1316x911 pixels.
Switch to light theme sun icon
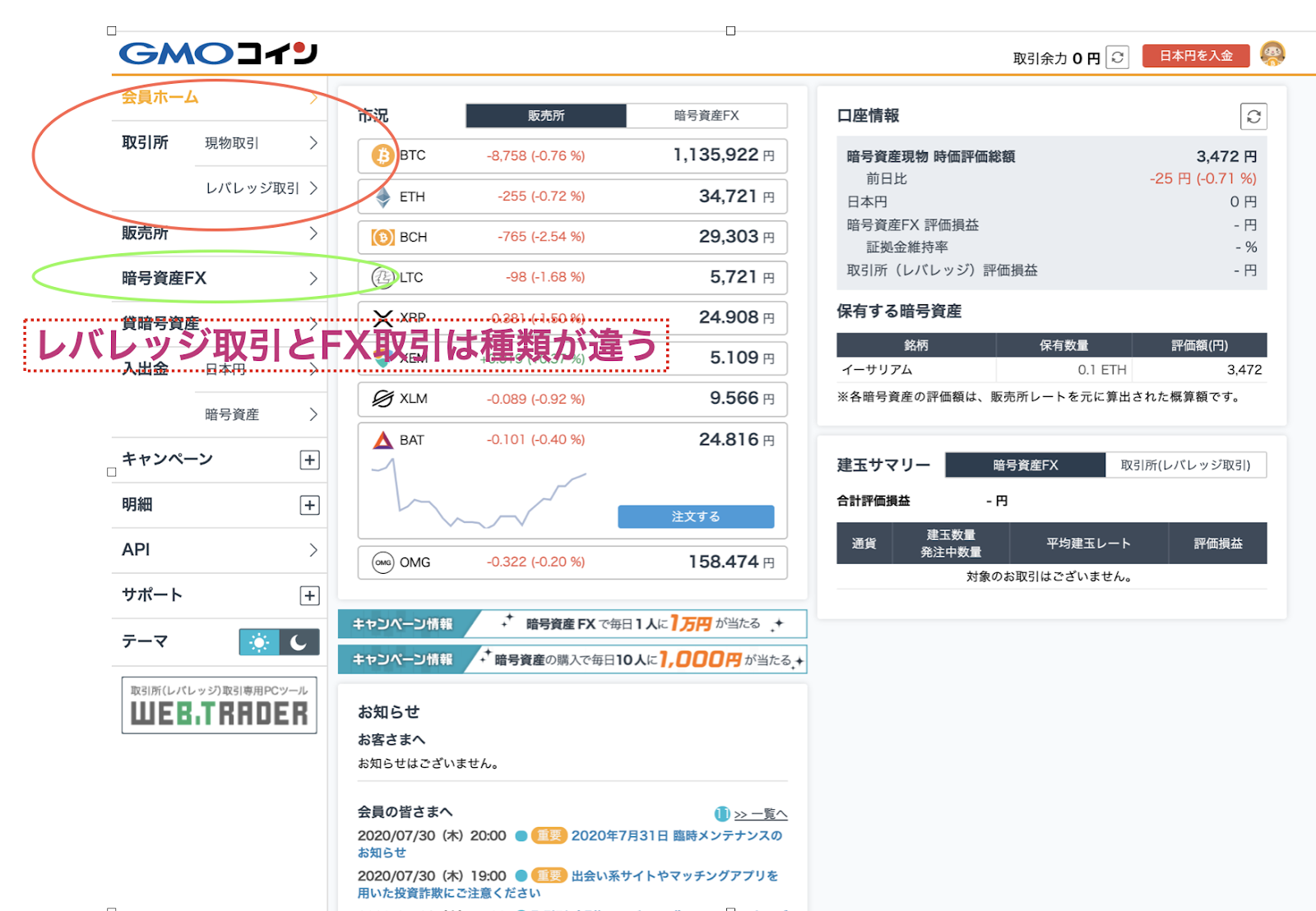[x=259, y=642]
